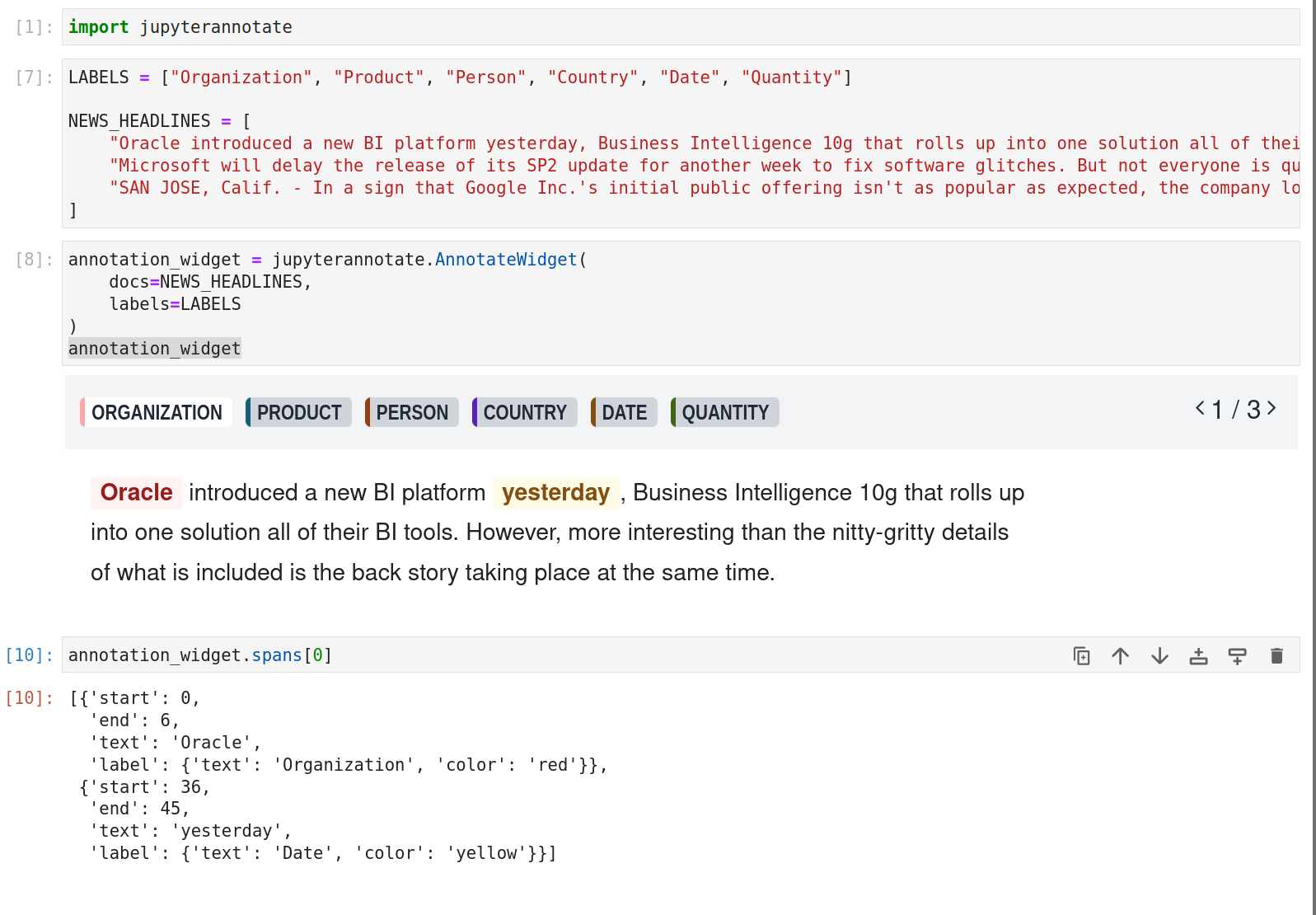The width and height of the screenshot is (1316, 915).
Task: Click the "'color': 'yellow'" output line
Action: click(324, 853)
